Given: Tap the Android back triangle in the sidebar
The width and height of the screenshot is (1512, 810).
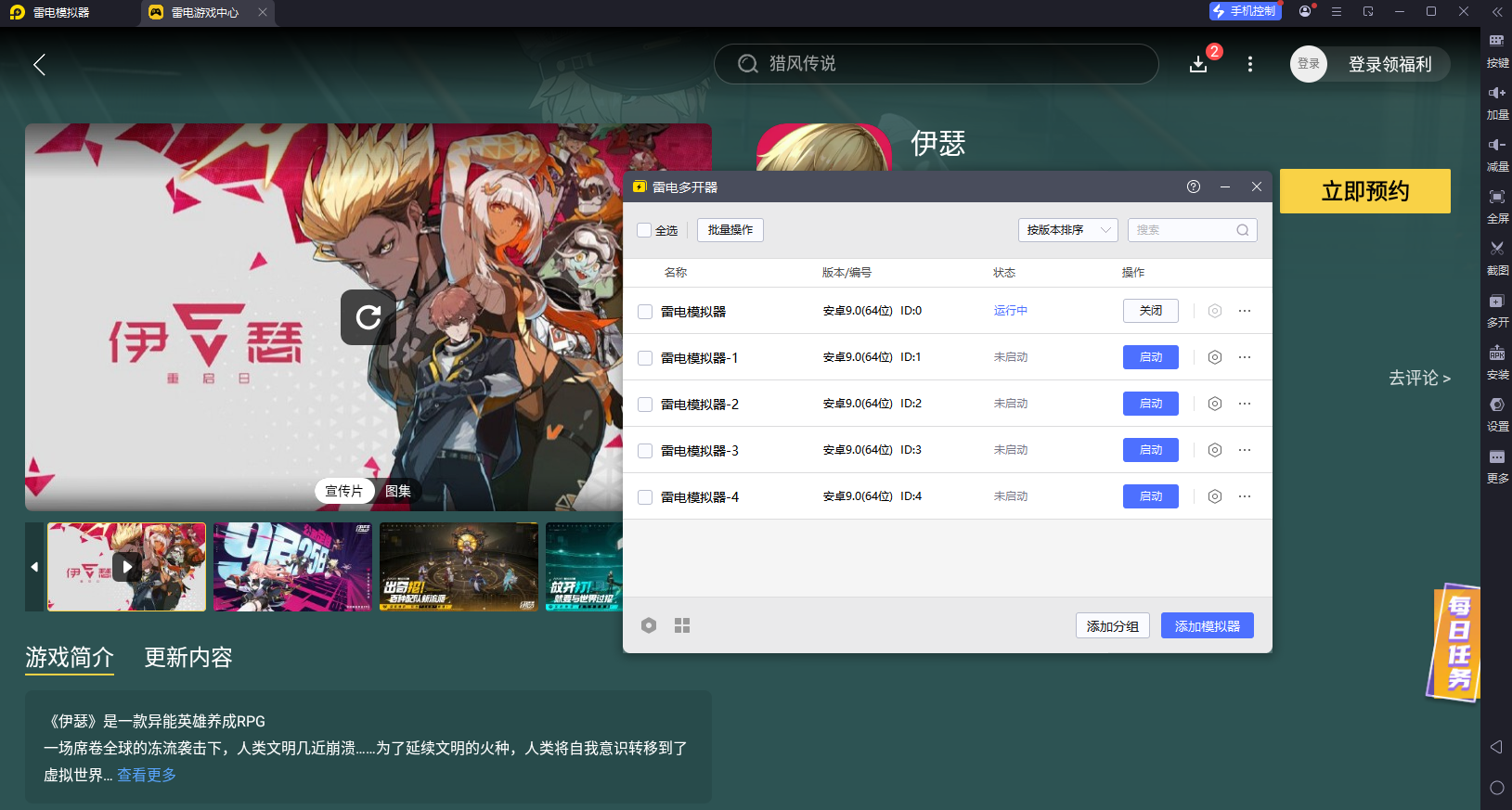Looking at the screenshot, I should click(1496, 747).
